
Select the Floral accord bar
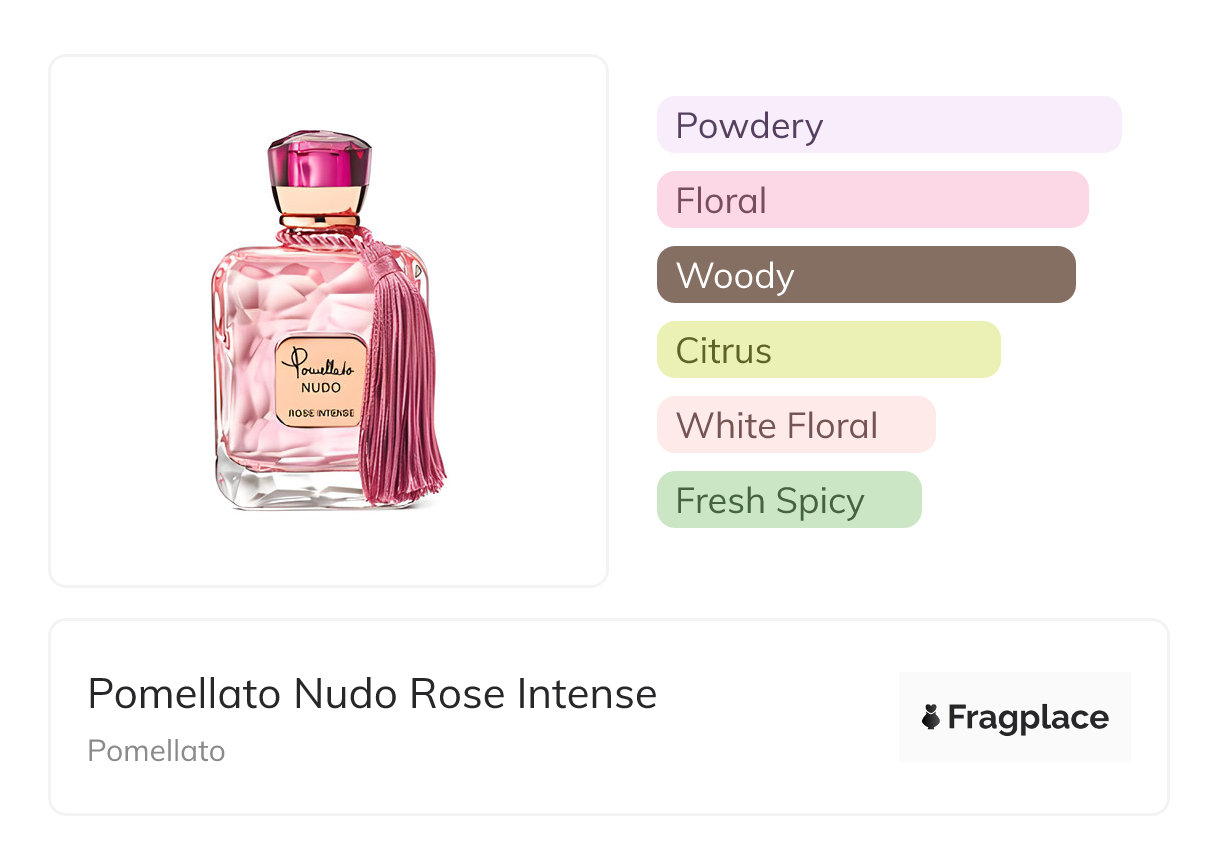(x=872, y=200)
